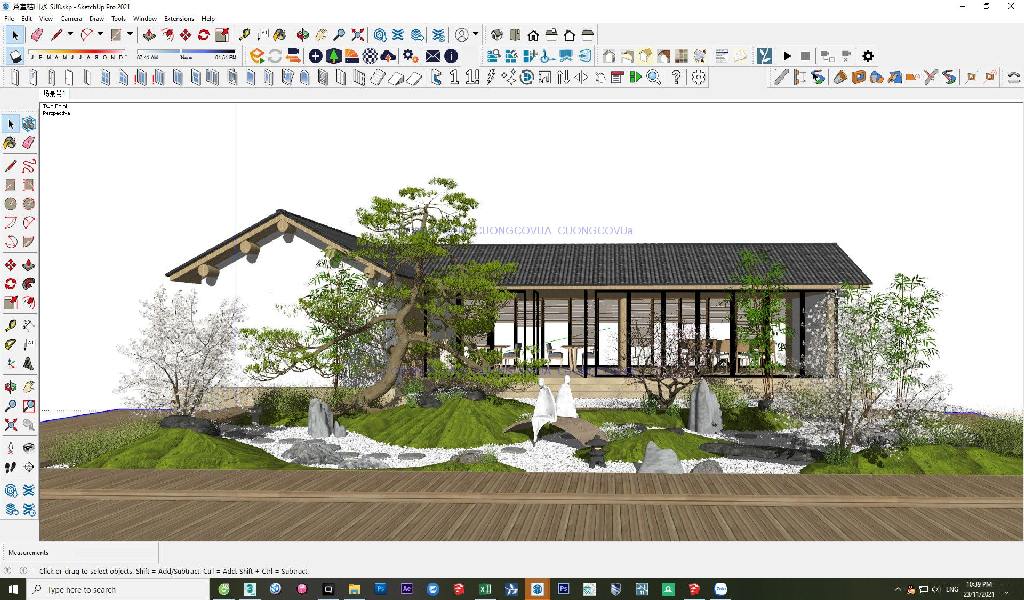Toggle X-ray face style
The width and height of the screenshot is (1024, 600).
tap(608, 56)
